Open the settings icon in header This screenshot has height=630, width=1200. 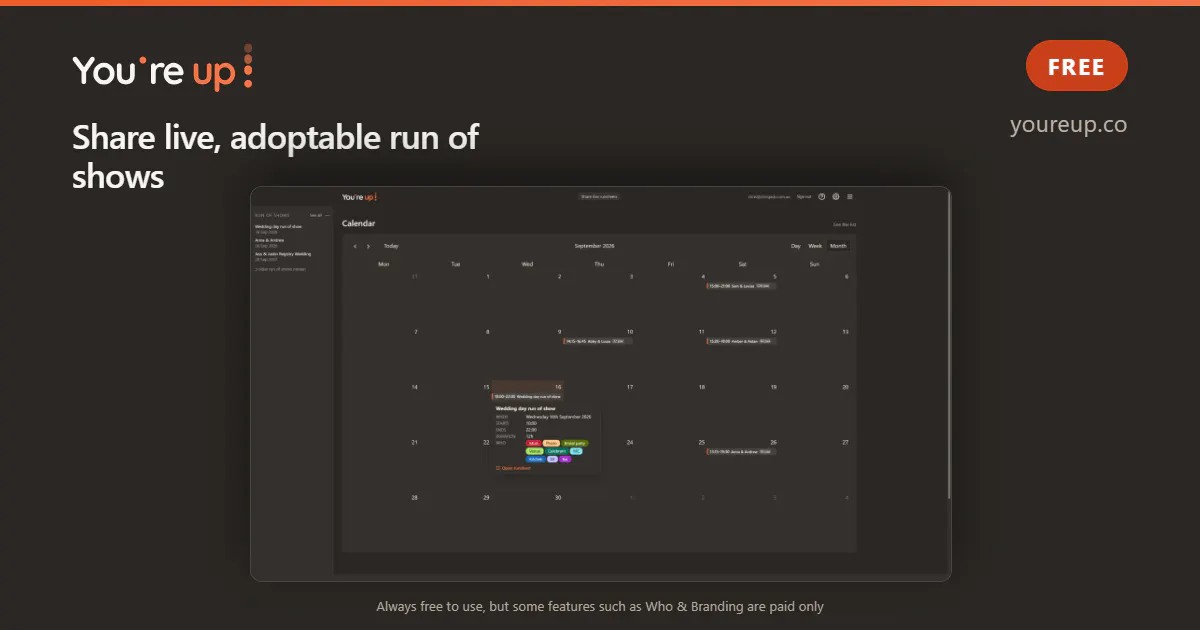(x=836, y=197)
